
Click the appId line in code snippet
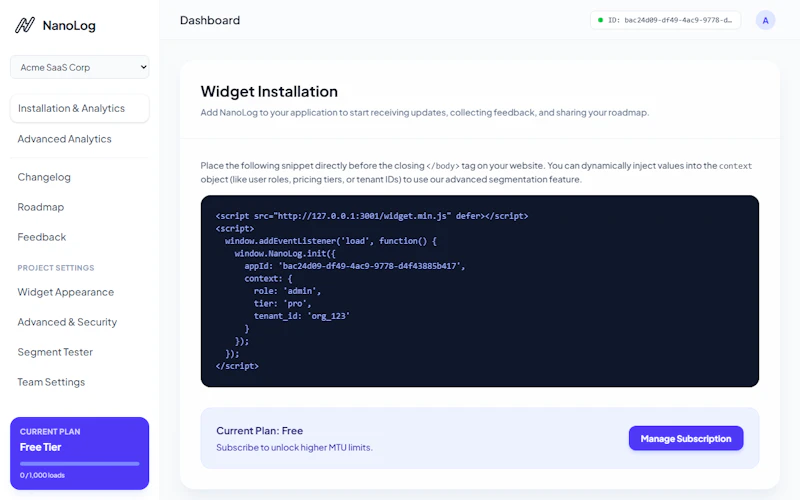click(x=355, y=266)
